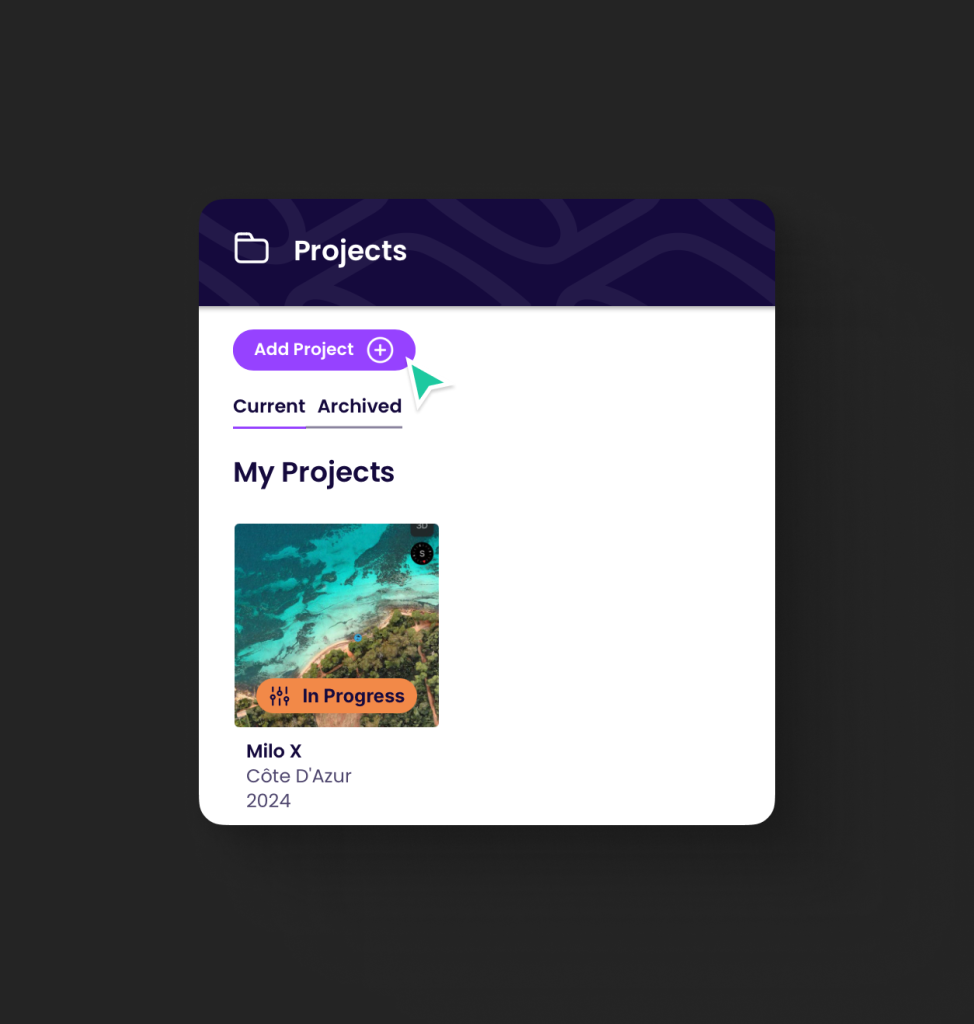This screenshot has width=974, height=1024.
Task: Switch to the Archived tab
Action: (x=359, y=406)
